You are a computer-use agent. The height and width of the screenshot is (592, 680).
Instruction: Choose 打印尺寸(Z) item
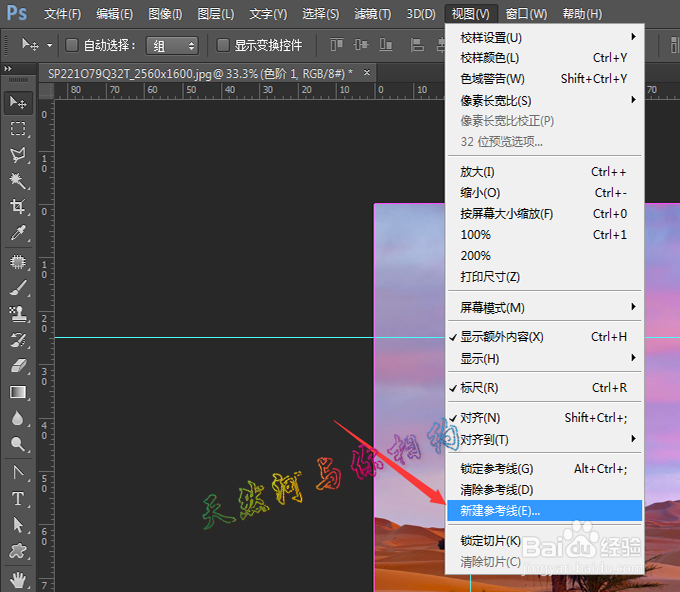click(545, 277)
